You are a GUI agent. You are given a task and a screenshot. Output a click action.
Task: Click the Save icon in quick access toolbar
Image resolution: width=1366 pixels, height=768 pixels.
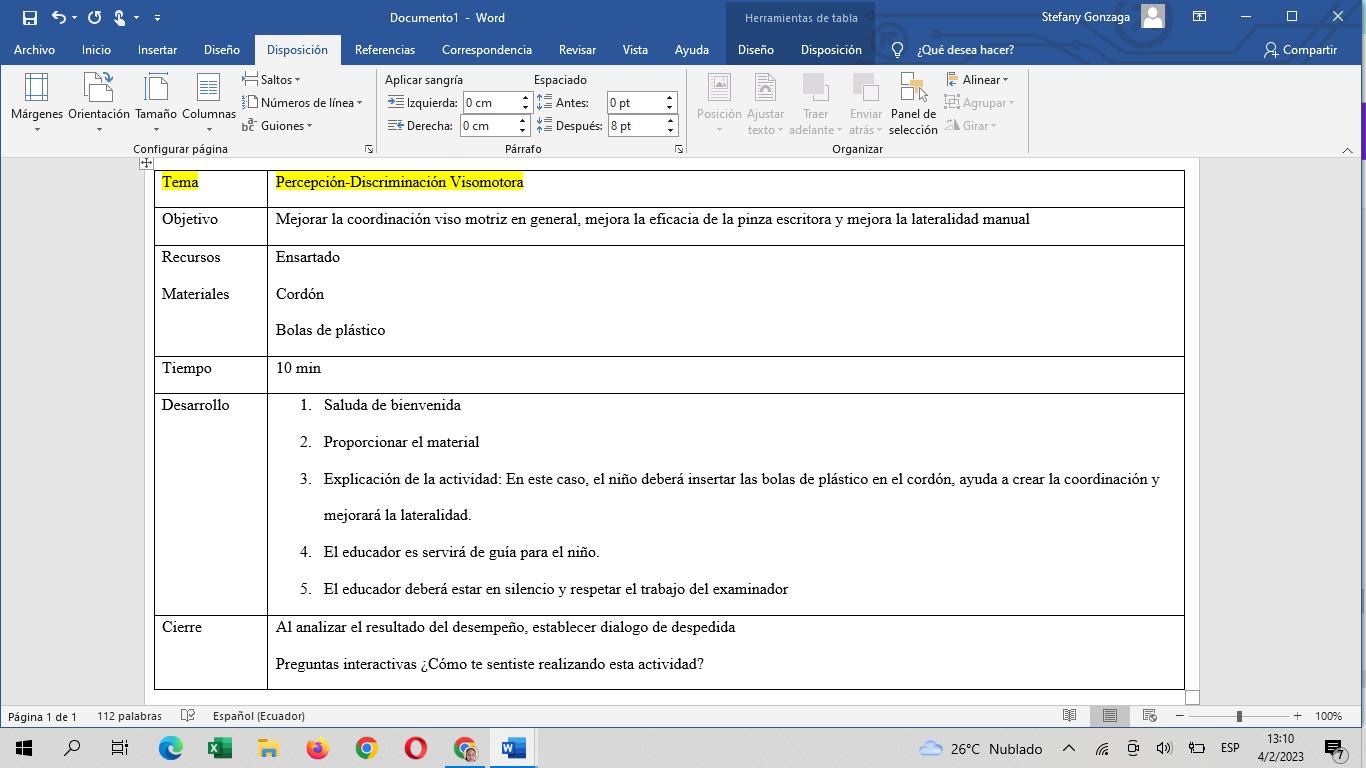[x=29, y=17]
